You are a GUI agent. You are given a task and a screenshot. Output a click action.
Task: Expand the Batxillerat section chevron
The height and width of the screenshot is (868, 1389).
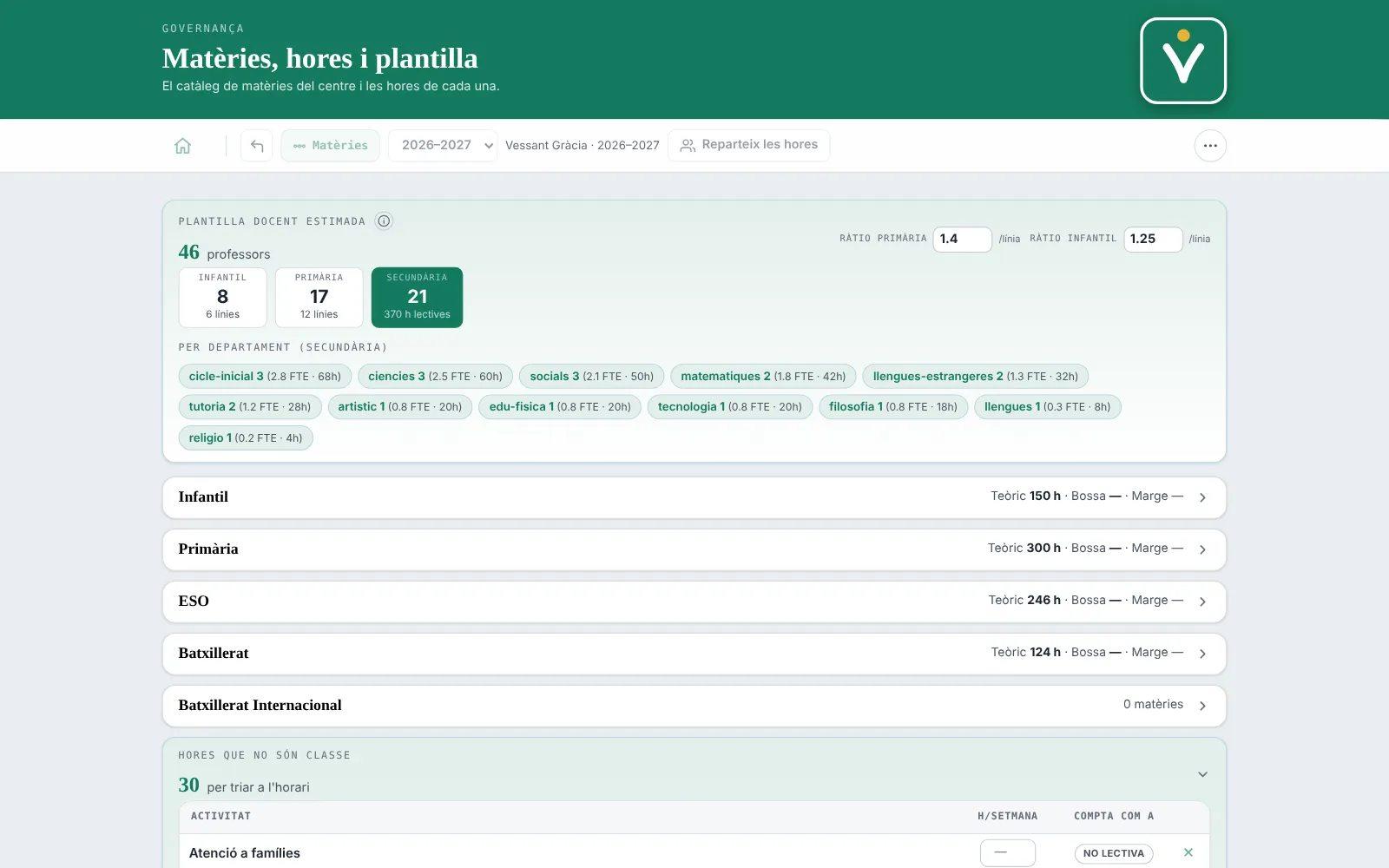tap(1202, 654)
